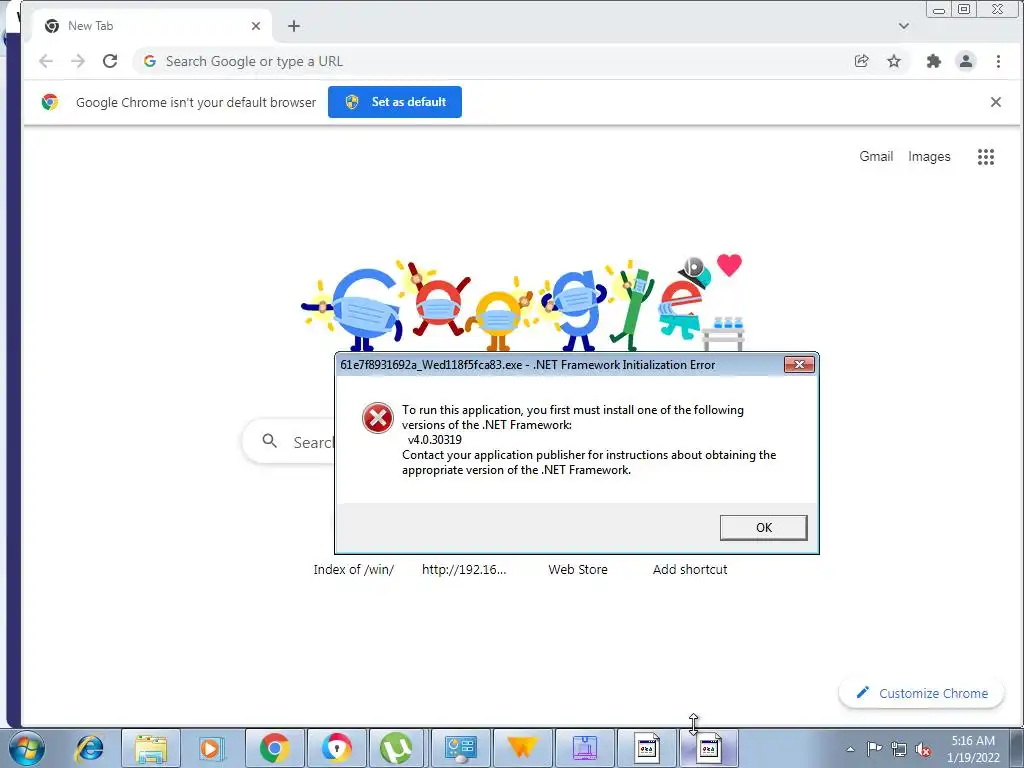Click the Google Doodle image
The image size is (1024, 768).
click(x=522, y=302)
